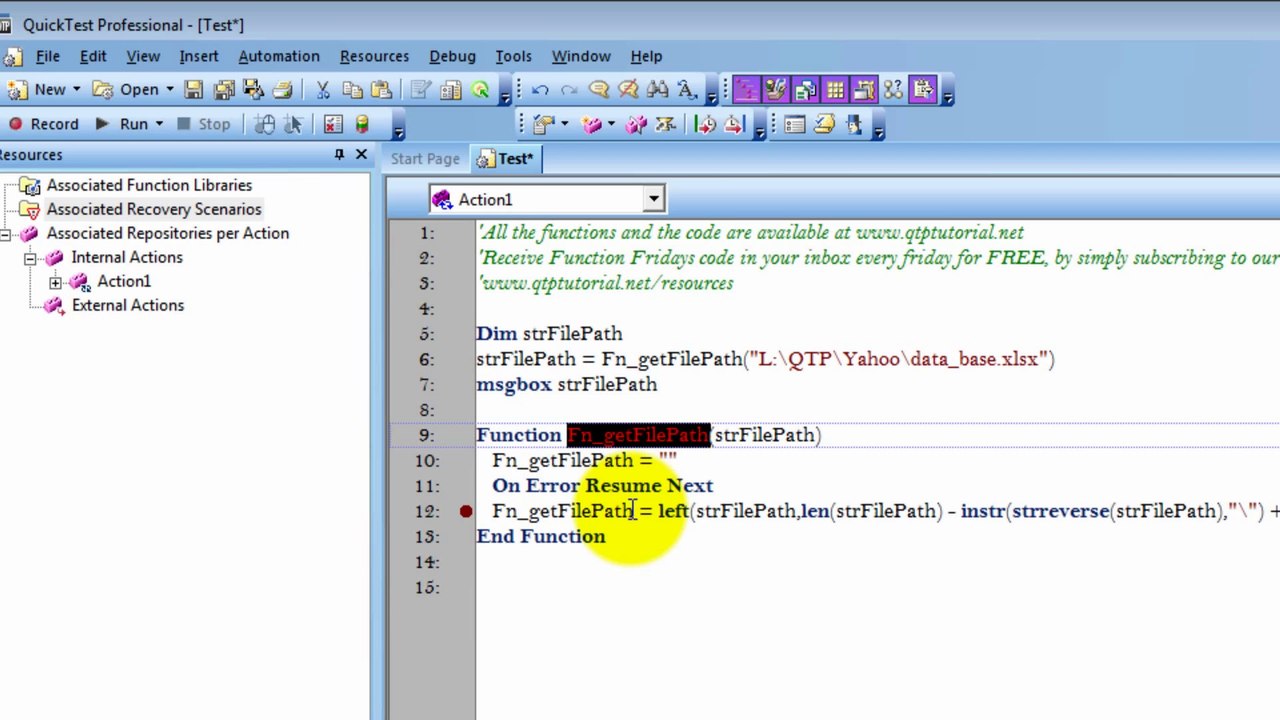Viewport: 1280px width, 720px height.
Task: Open the New button dropdown arrow
Action: [76, 90]
